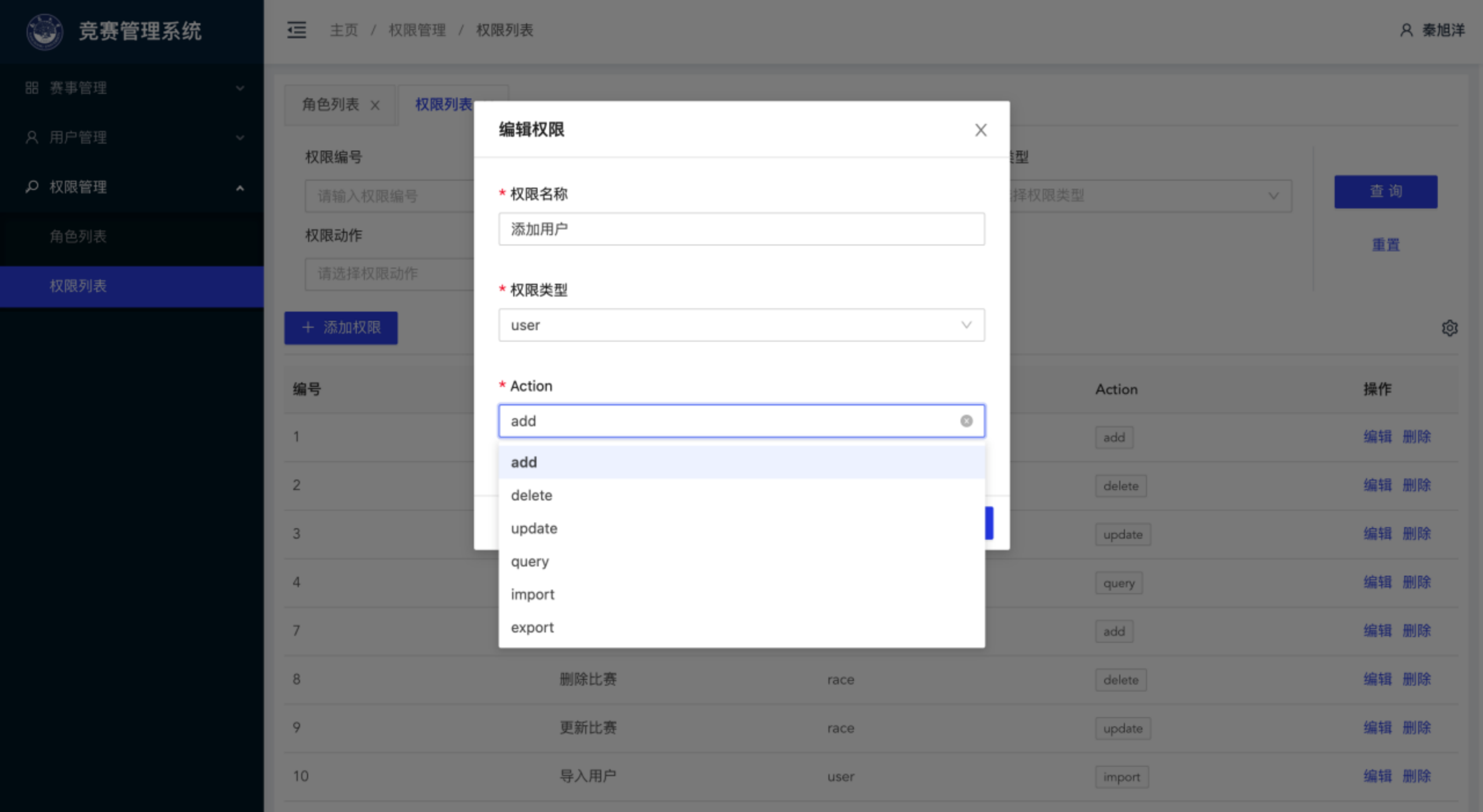
Task: Toggle the sidebar collapse icon
Action: pyautogui.click(x=297, y=30)
